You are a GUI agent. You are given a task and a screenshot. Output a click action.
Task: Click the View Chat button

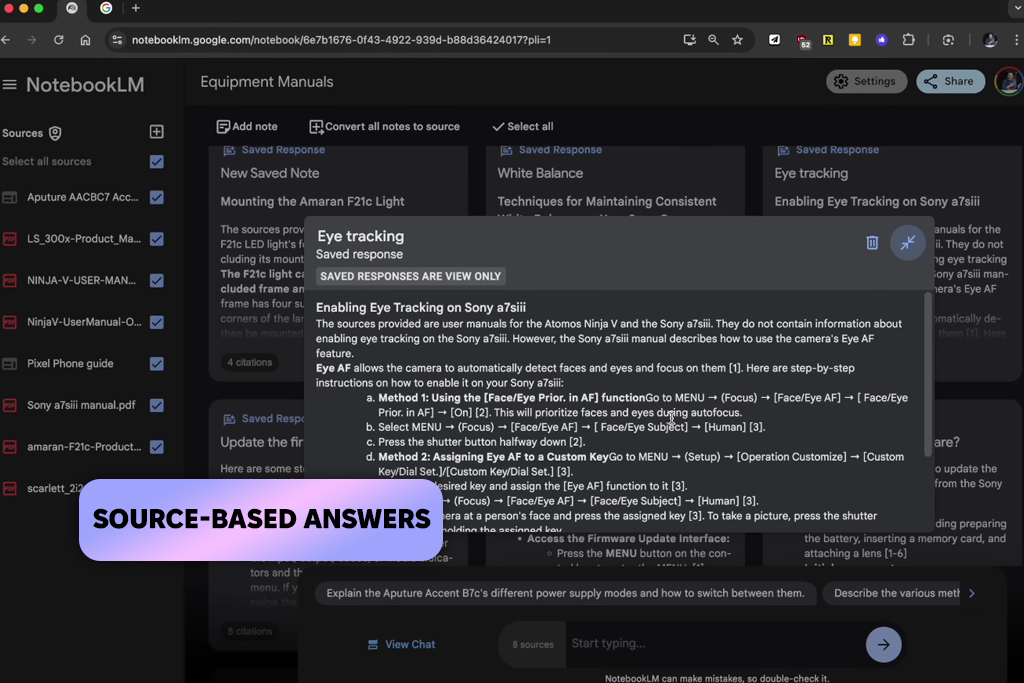click(402, 644)
